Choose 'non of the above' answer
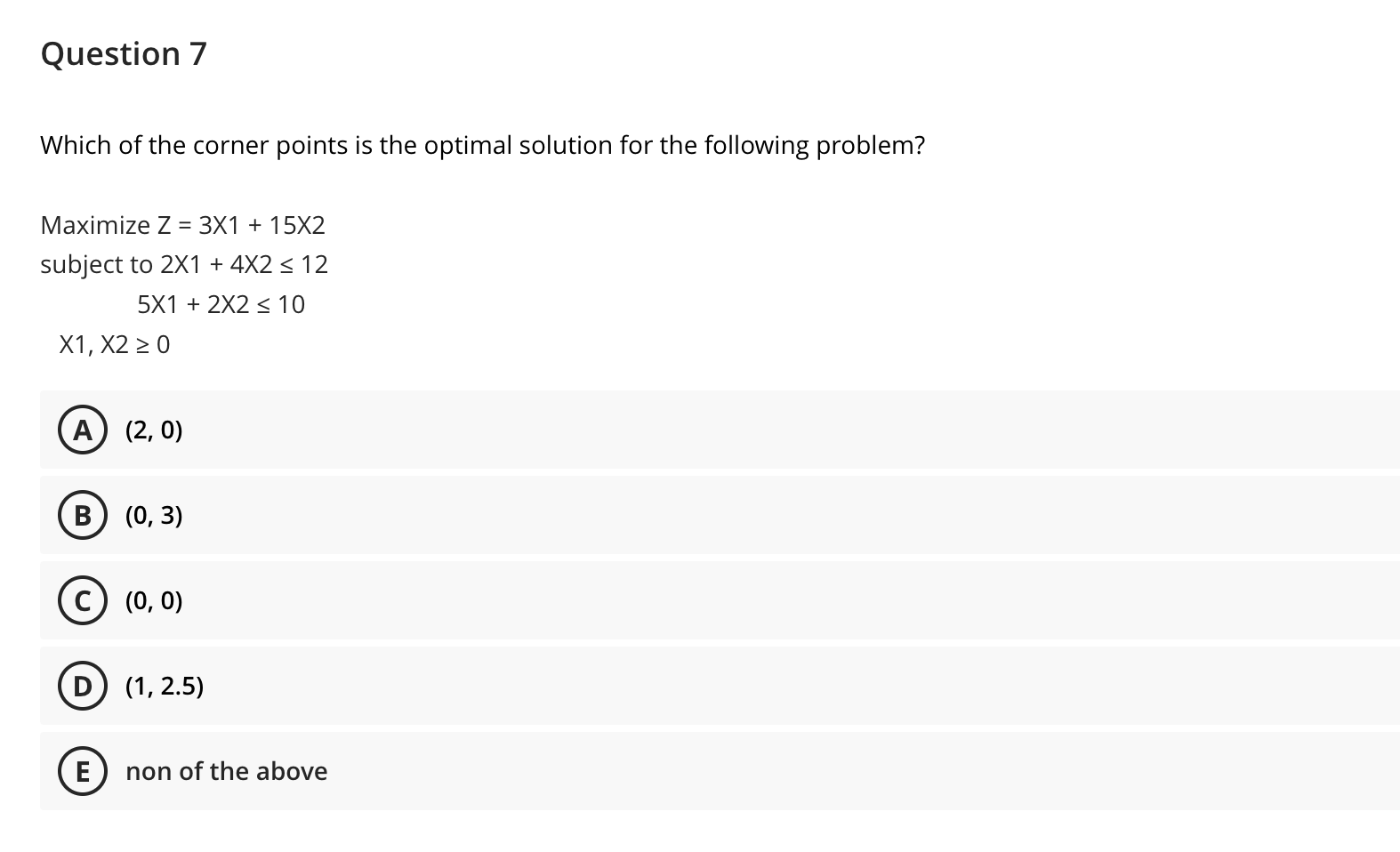 [x=225, y=772]
